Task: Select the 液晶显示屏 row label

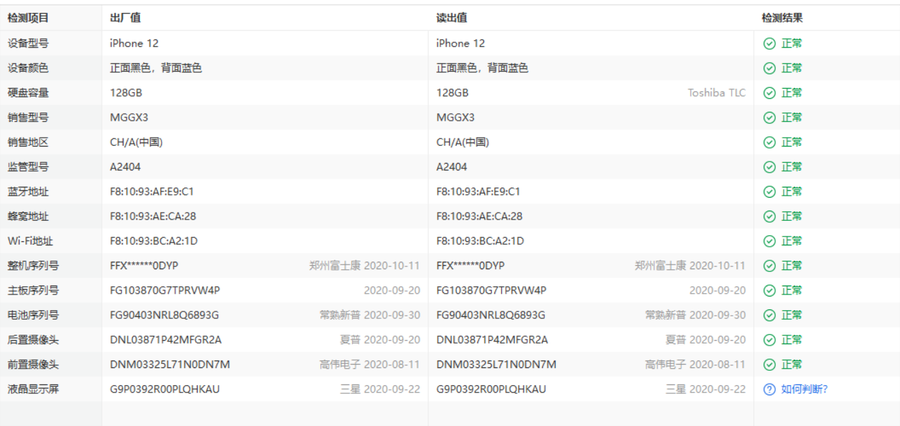Action: [x=33, y=389]
